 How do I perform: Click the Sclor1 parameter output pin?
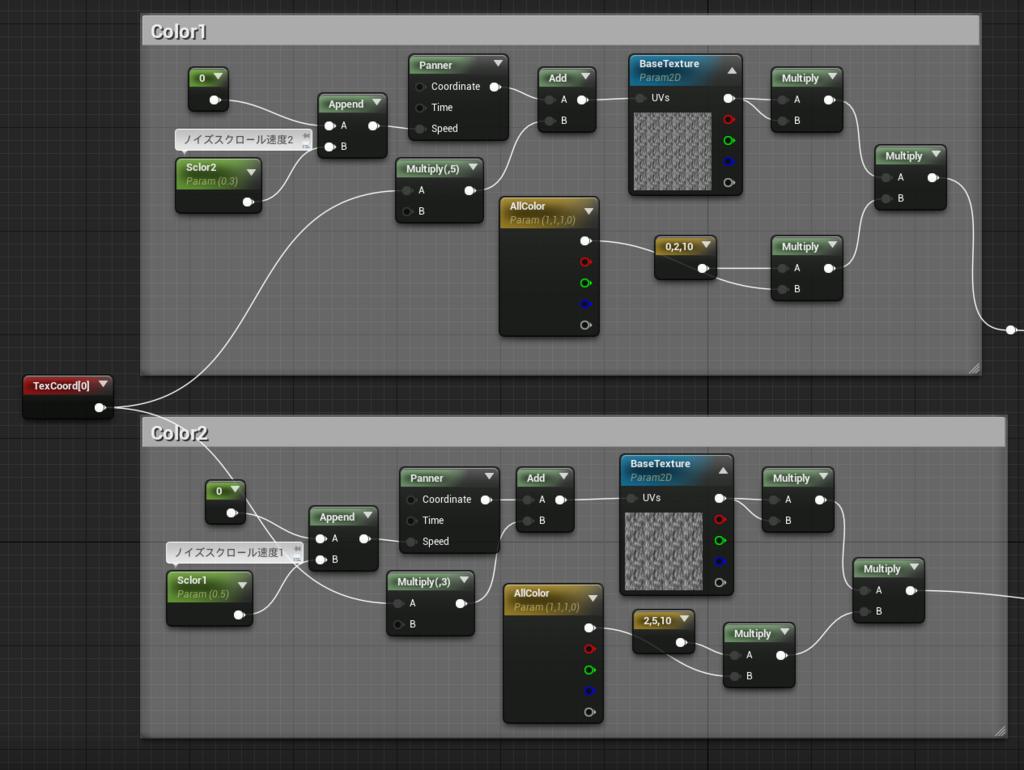click(239, 615)
